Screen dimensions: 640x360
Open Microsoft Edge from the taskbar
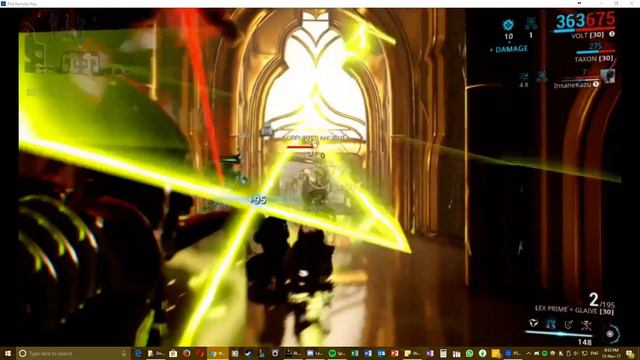coord(138,353)
